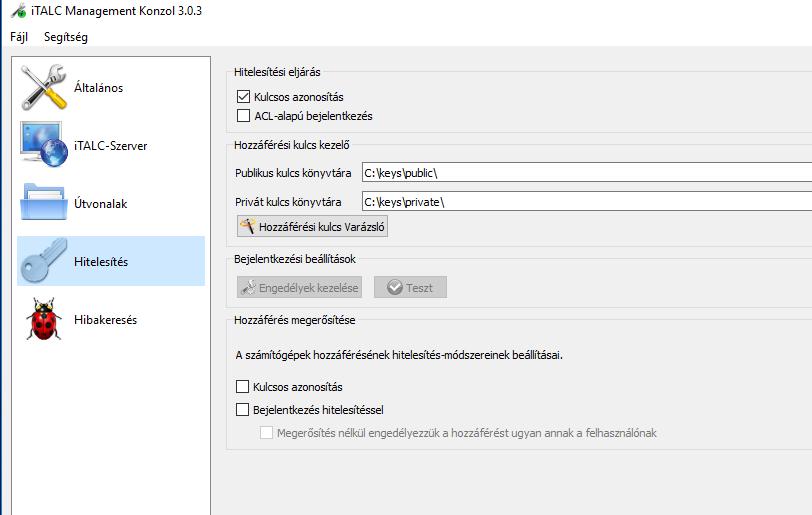Open the Segítség menu
812x515 pixels.
pyautogui.click(x=66, y=37)
